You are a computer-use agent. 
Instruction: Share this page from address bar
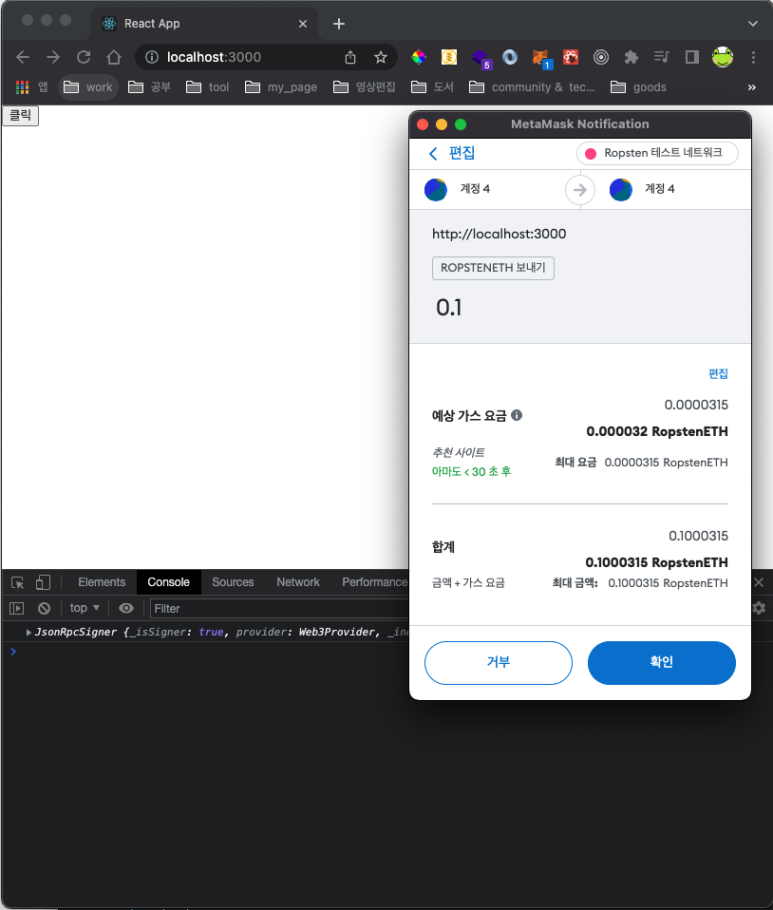[x=350, y=57]
